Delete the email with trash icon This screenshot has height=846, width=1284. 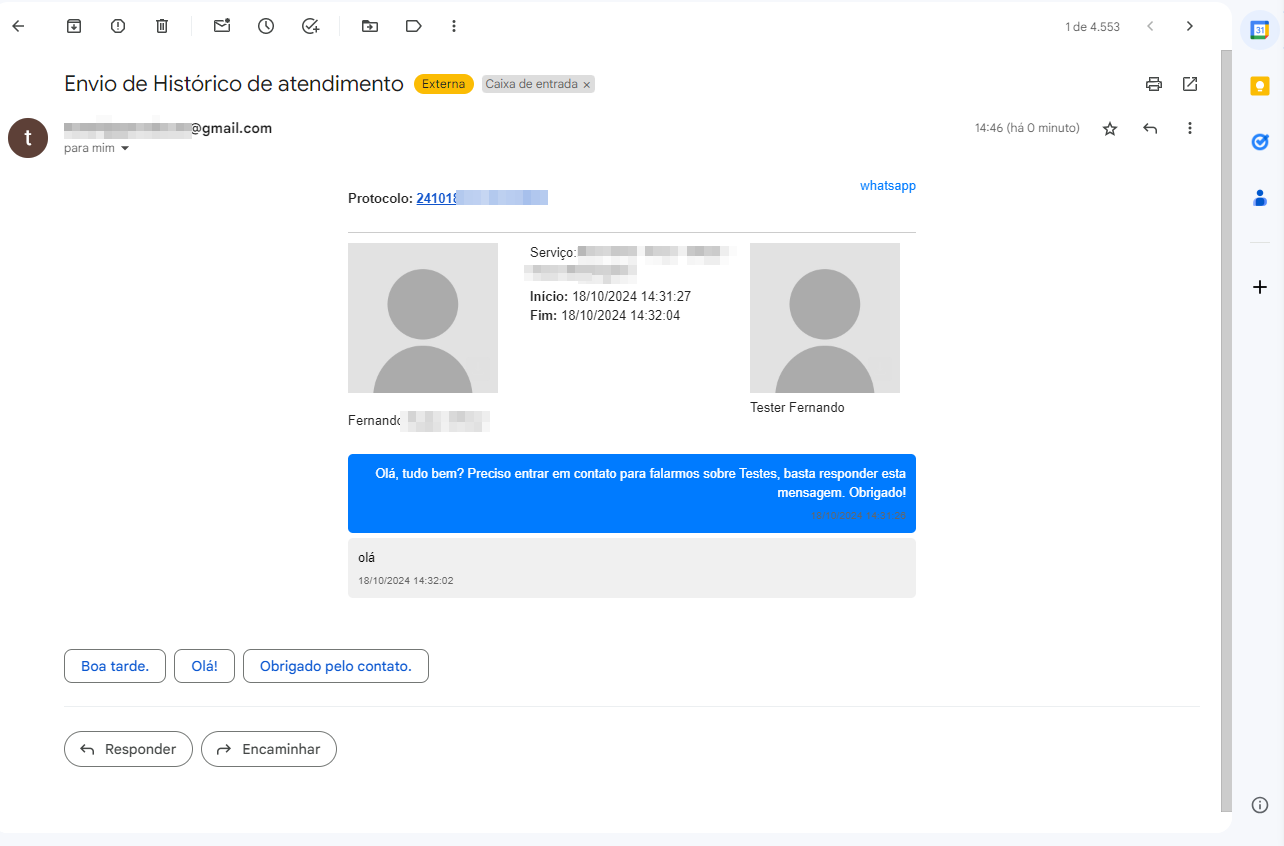(x=162, y=26)
